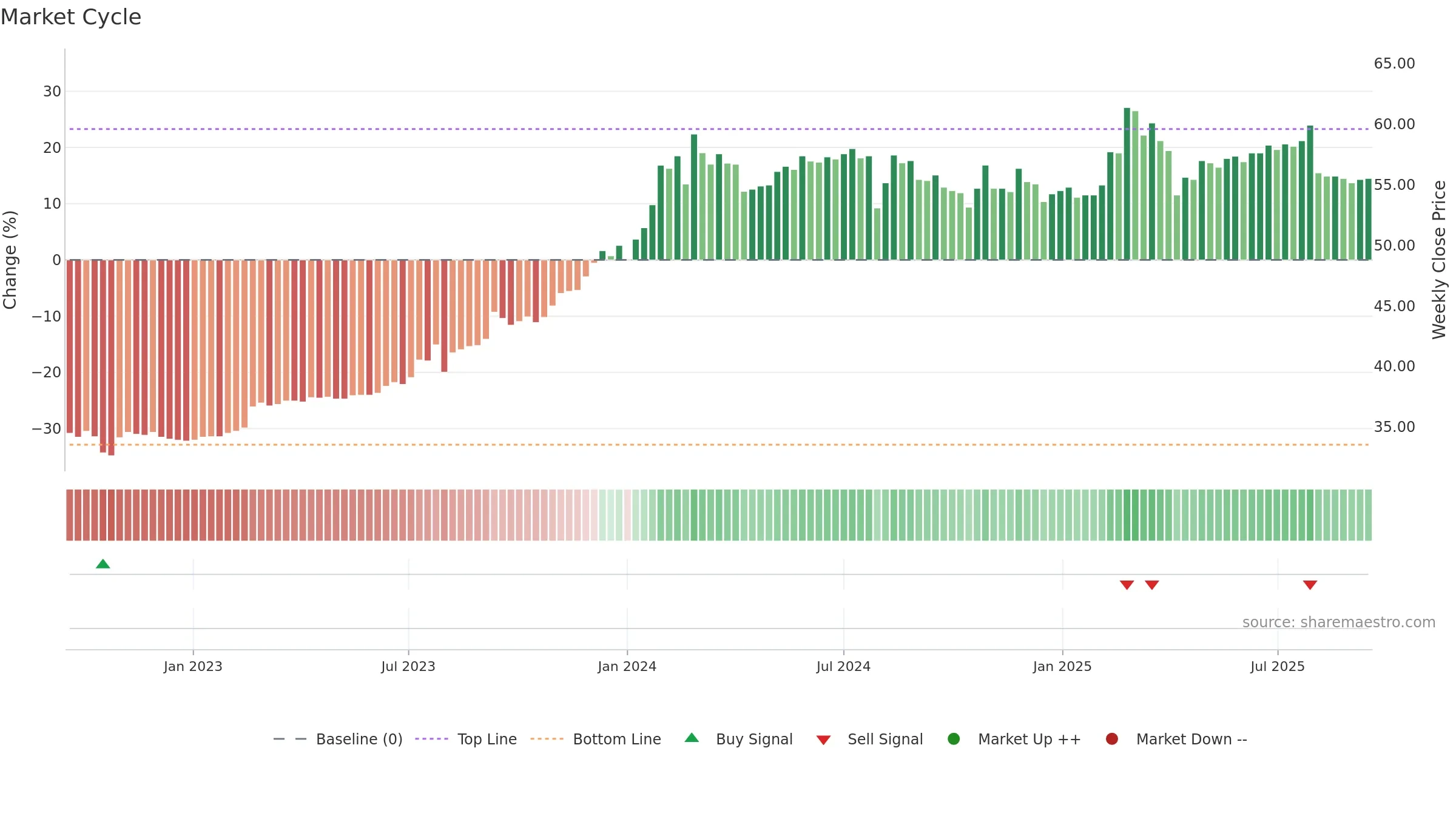Click the purple dashed top line
Viewport: 1456px width, 819px height.
pyautogui.click(x=719, y=129)
